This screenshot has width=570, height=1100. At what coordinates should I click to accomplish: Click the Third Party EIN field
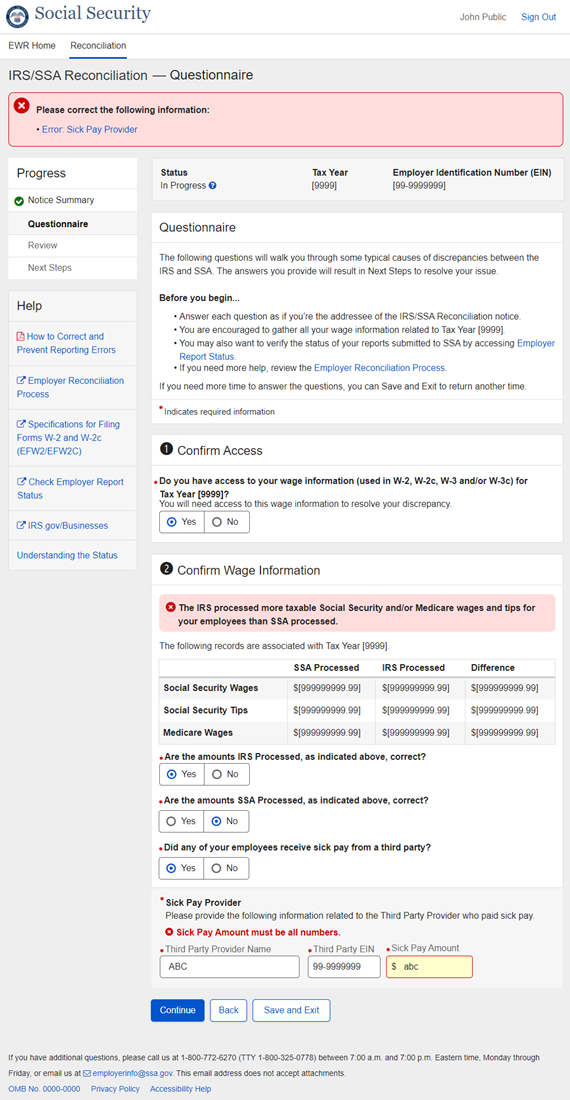click(x=344, y=966)
